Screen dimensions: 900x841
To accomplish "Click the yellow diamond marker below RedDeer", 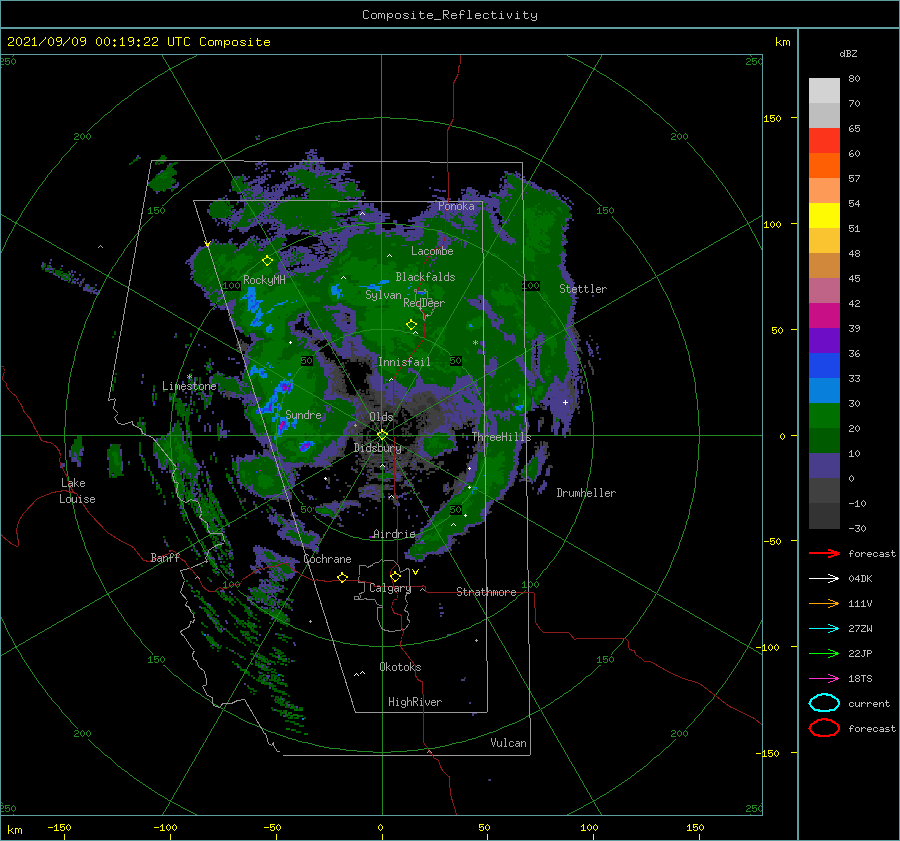I will [x=411, y=325].
